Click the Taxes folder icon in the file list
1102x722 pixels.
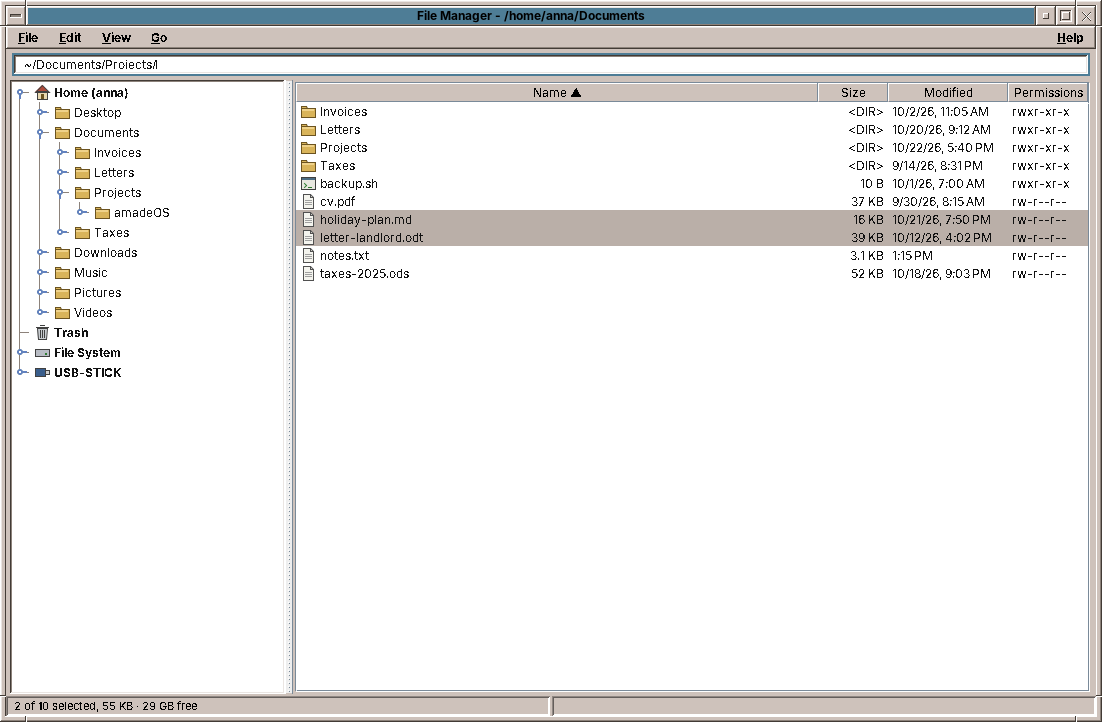[x=308, y=166]
